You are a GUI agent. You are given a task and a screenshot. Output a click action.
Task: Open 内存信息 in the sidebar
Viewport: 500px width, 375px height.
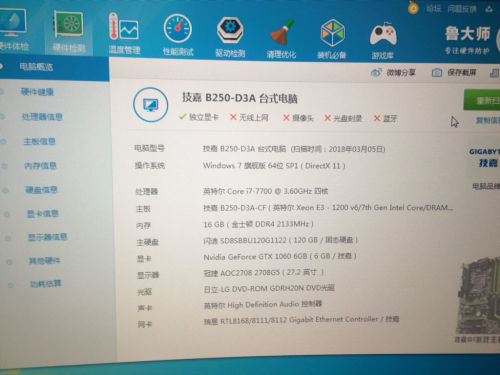(40, 166)
